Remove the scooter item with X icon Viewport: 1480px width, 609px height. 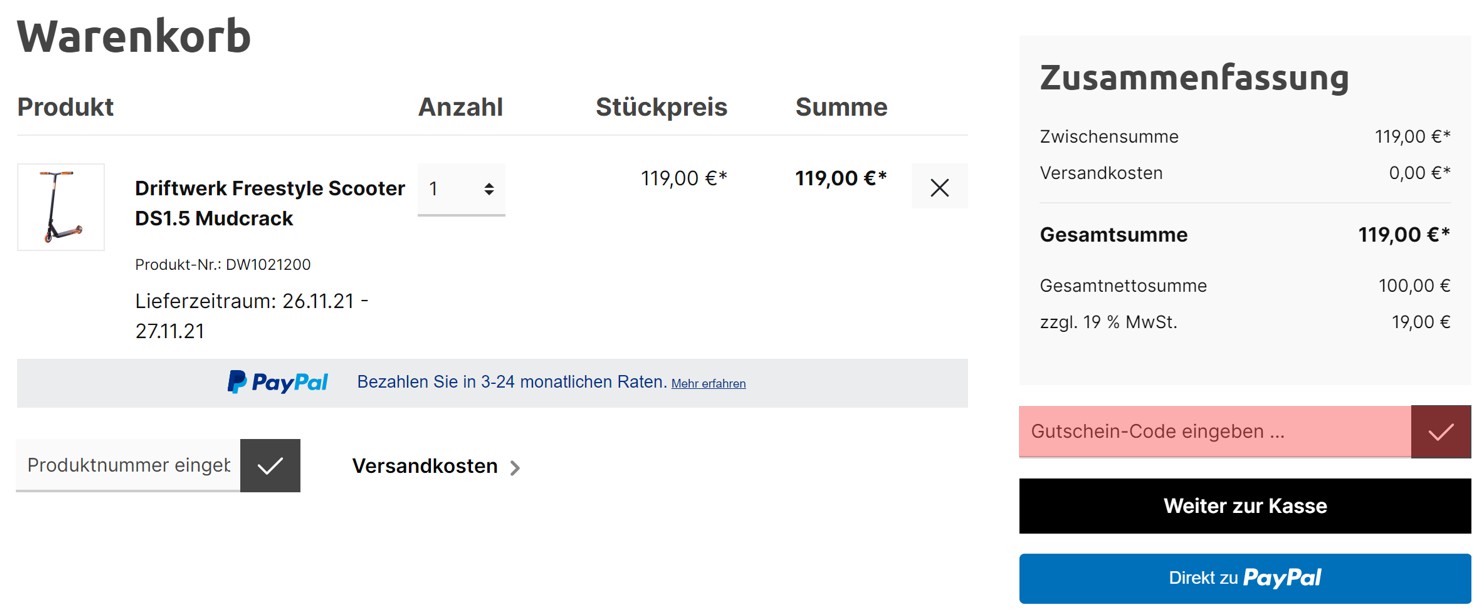[x=939, y=187]
